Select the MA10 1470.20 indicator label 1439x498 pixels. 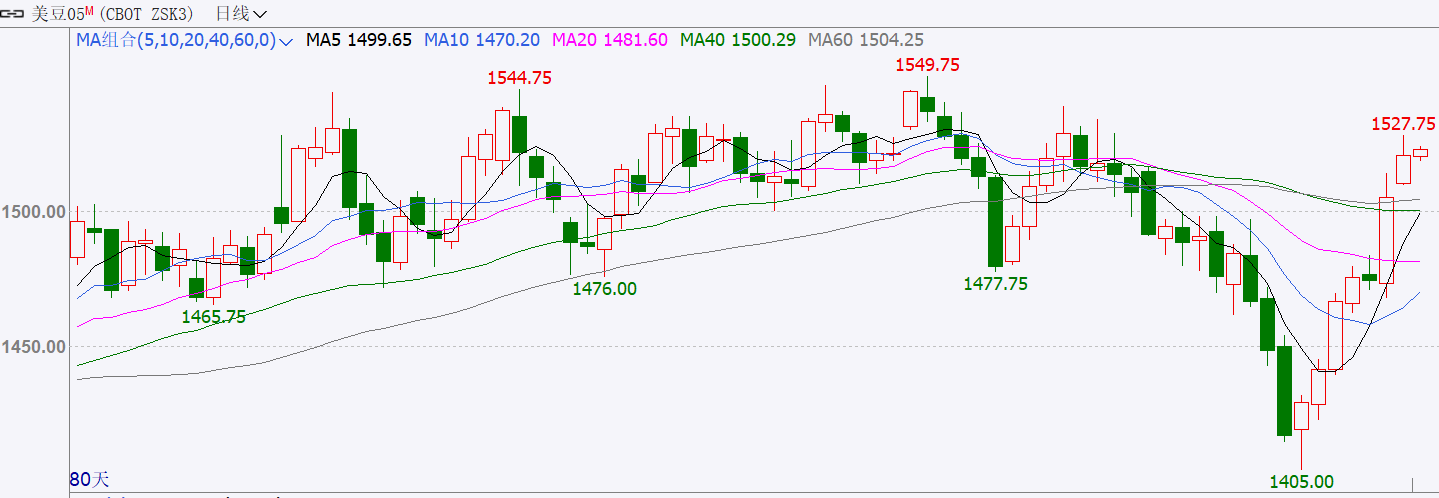(482, 41)
